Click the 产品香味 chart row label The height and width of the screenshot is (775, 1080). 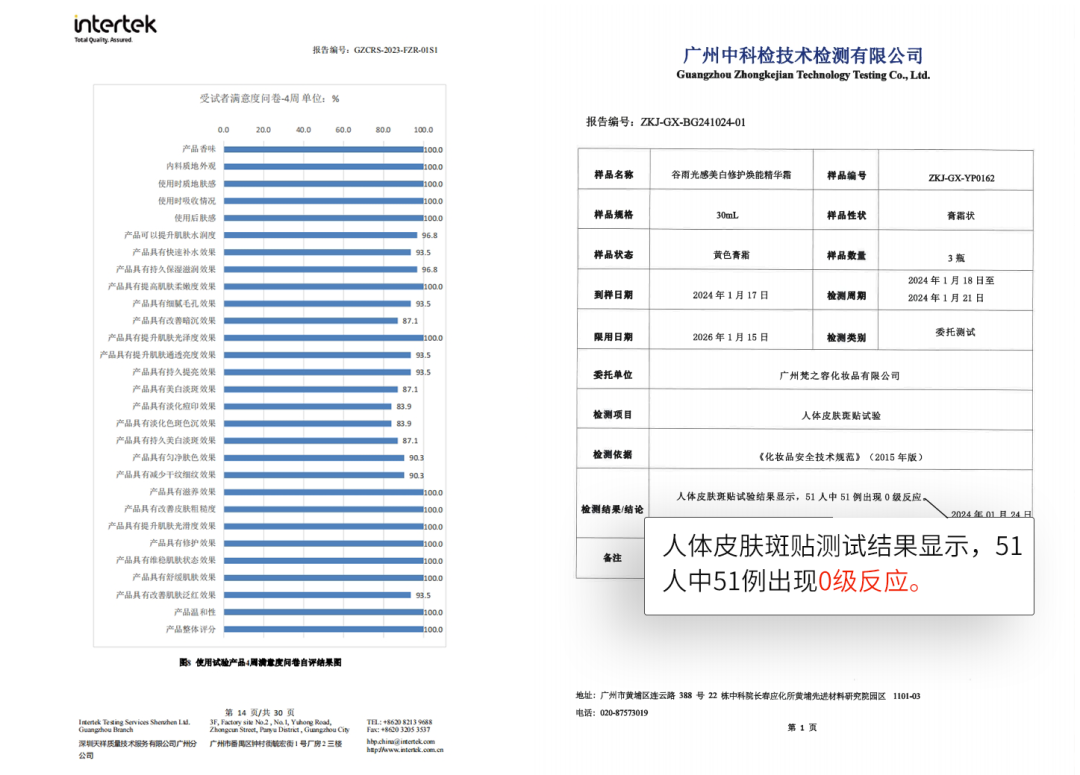(x=199, y=149)
